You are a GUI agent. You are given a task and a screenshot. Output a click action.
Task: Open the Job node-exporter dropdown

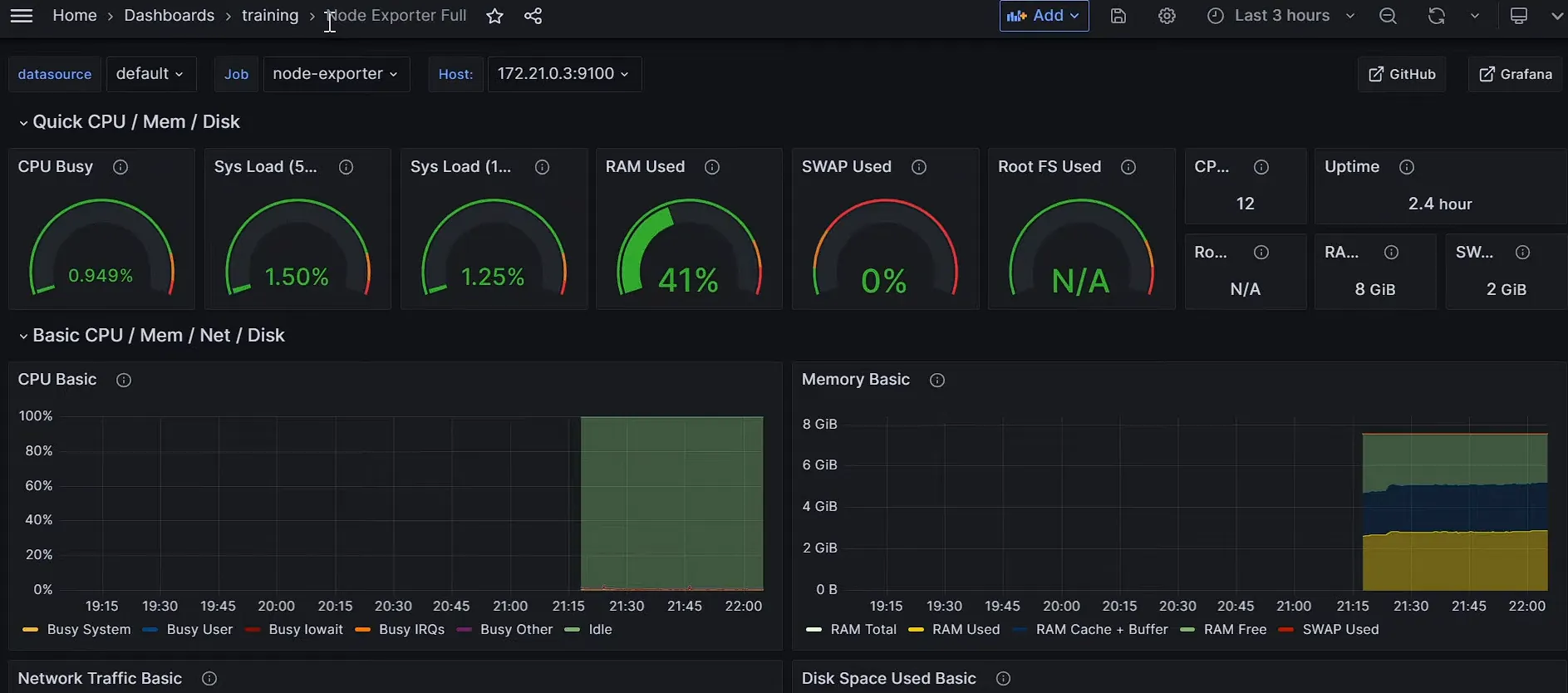[x=336, y=74]
